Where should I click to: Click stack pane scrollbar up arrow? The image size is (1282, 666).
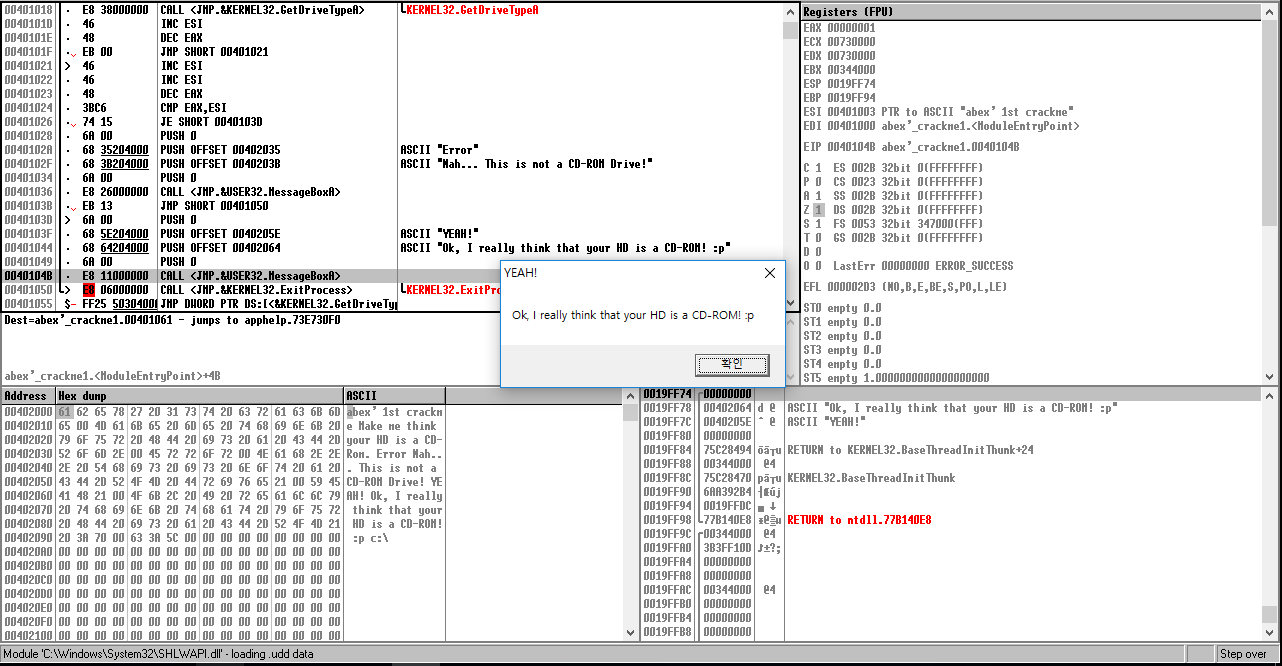pyautogui.click(x=1270, y=394)
